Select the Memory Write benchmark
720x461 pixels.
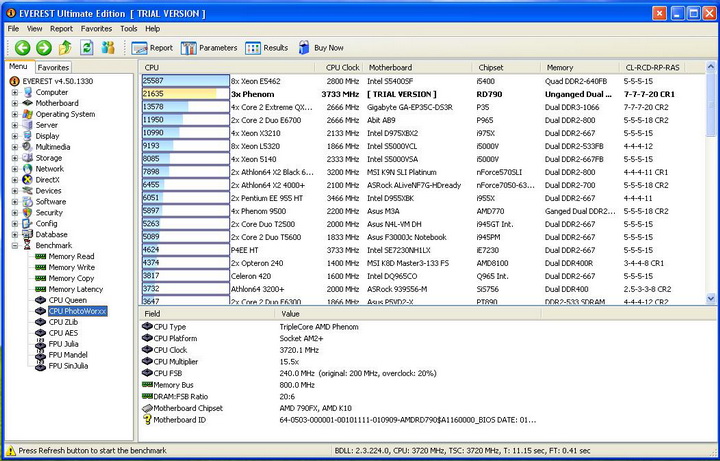72,267
